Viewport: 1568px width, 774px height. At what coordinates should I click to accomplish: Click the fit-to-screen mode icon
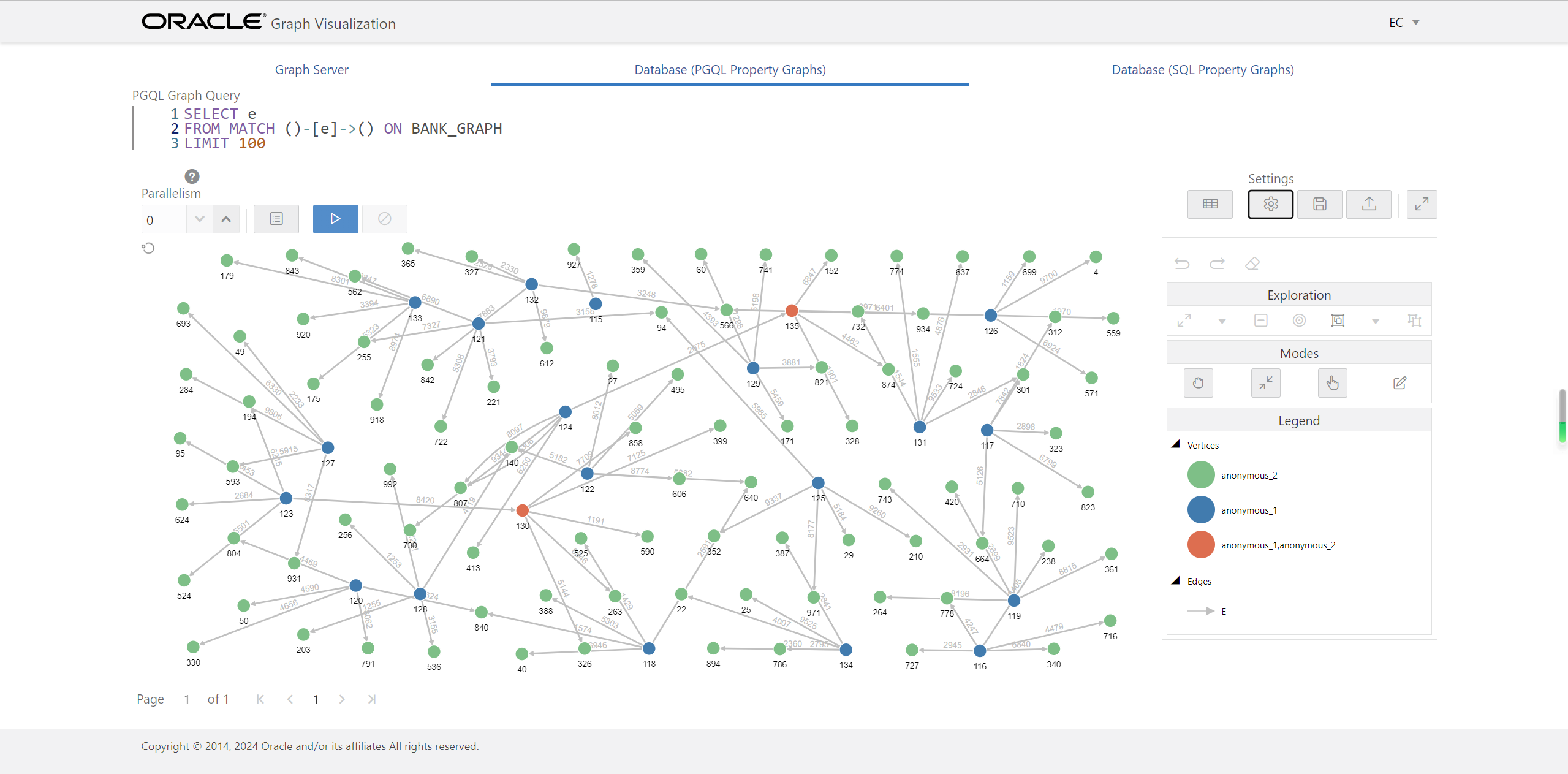point(1265,383)
